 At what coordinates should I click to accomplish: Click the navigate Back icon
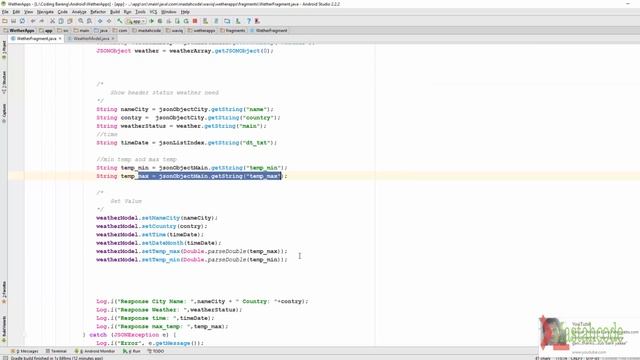[100, 21]
